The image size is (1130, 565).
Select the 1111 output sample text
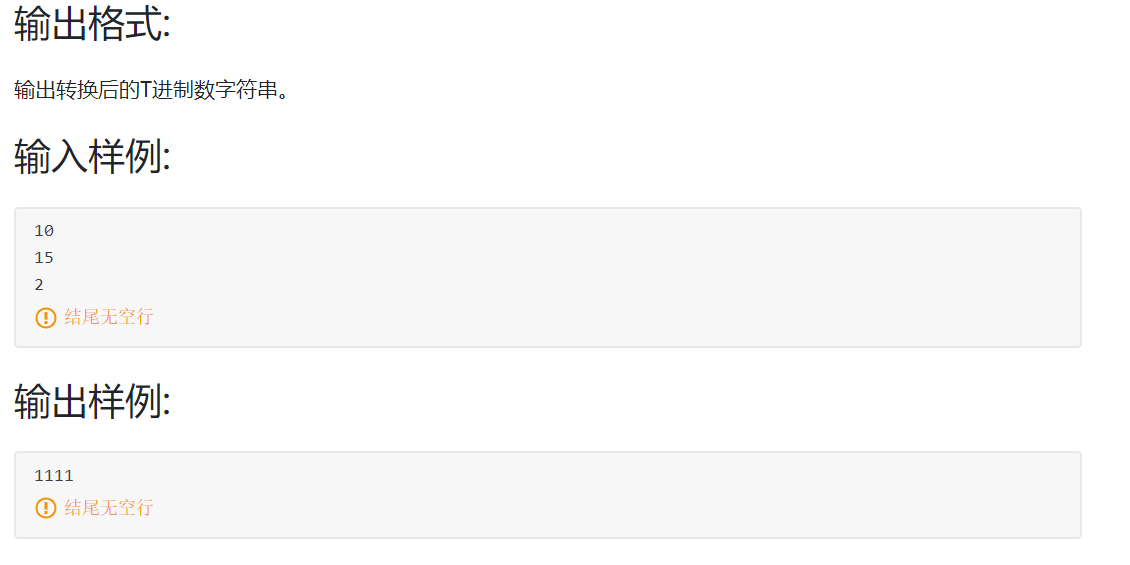click(x=54, y=476)
